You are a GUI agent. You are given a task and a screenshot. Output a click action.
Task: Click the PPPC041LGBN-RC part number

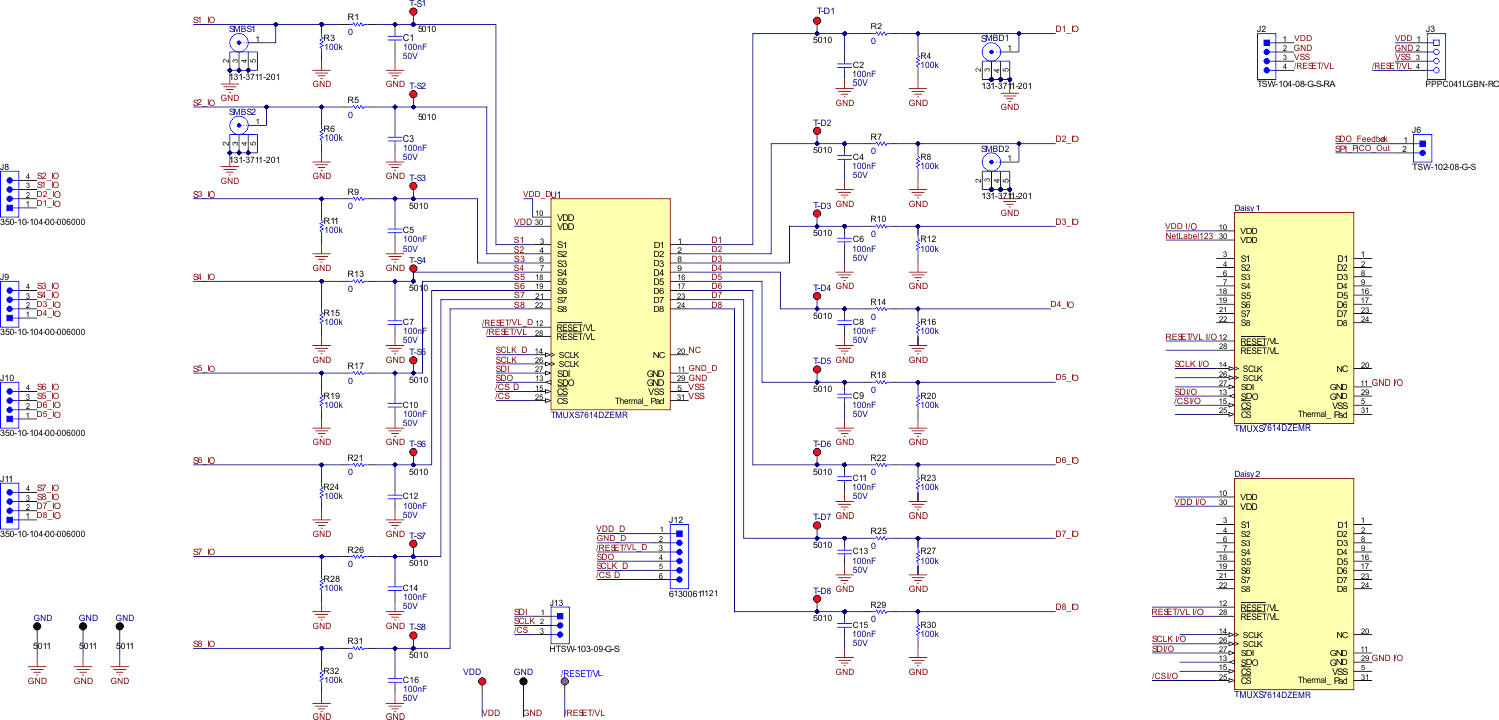point(1463,84)
